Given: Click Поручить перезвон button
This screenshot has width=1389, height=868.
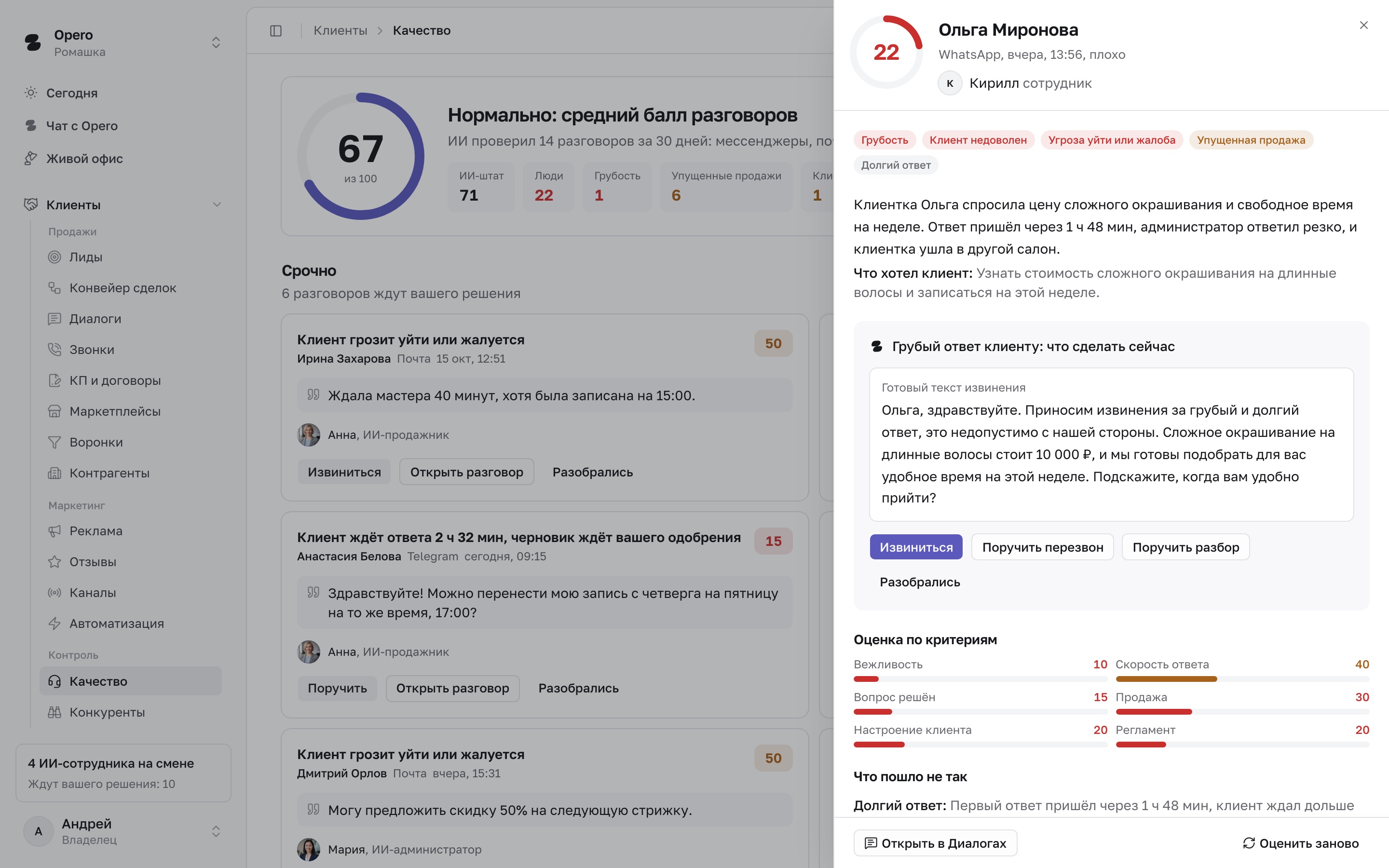Looking at the screenshot, I should pos(1042,547).
